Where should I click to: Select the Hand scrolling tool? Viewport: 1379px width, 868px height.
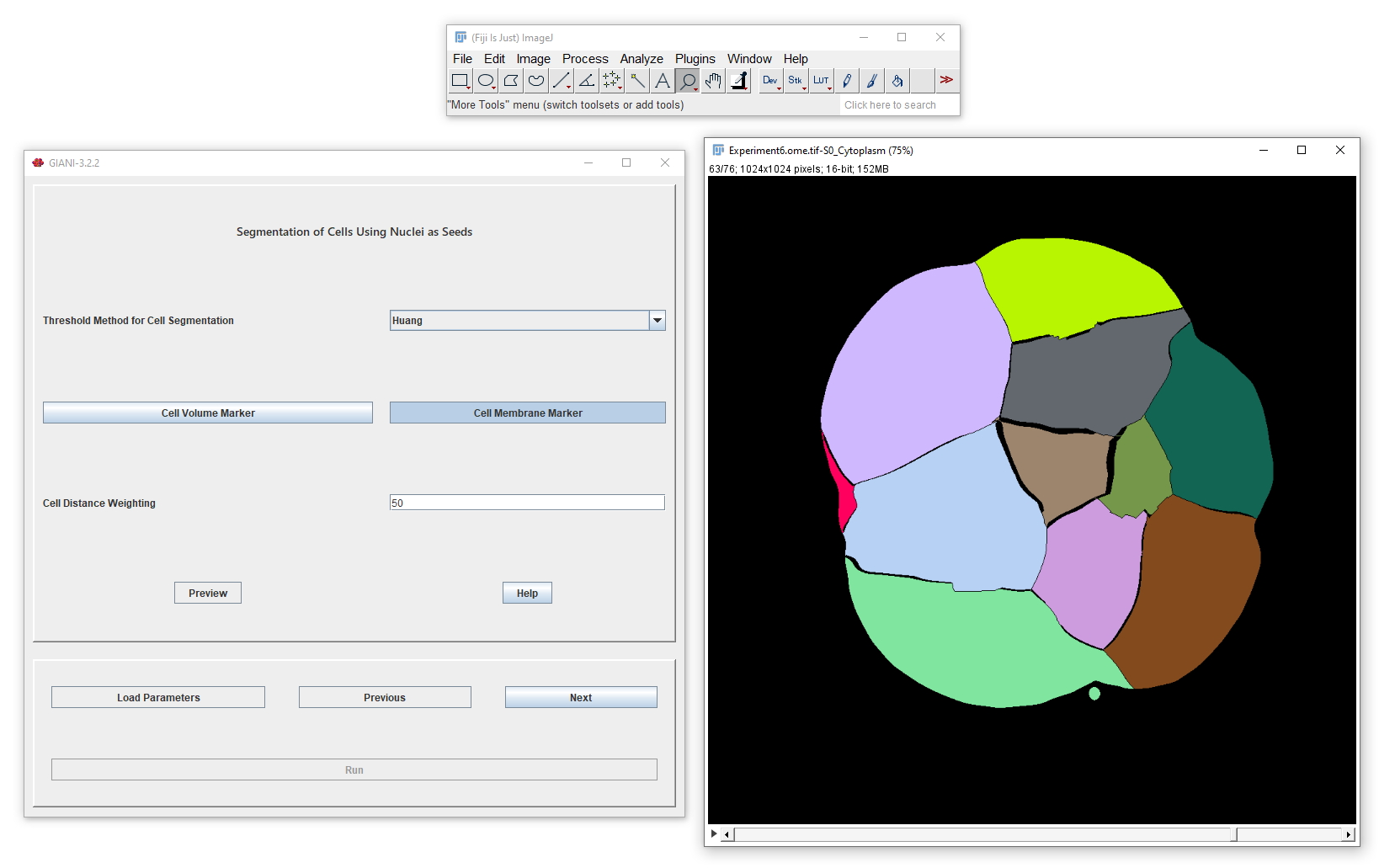[713, 81]
